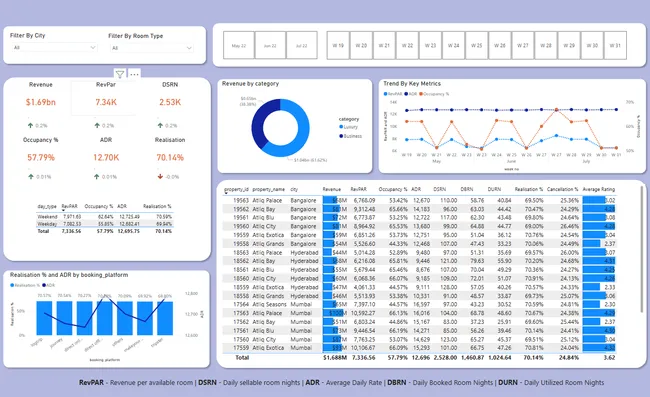Select week W 21 slicer tile
The image size is (650, 397).
click(384, 45)
